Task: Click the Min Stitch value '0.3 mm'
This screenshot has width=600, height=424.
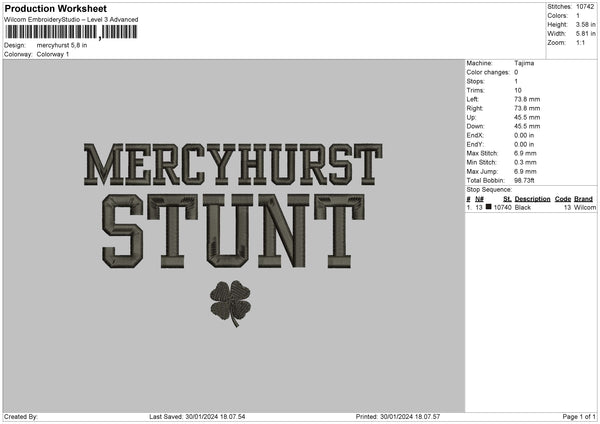Action: [525, 163]
